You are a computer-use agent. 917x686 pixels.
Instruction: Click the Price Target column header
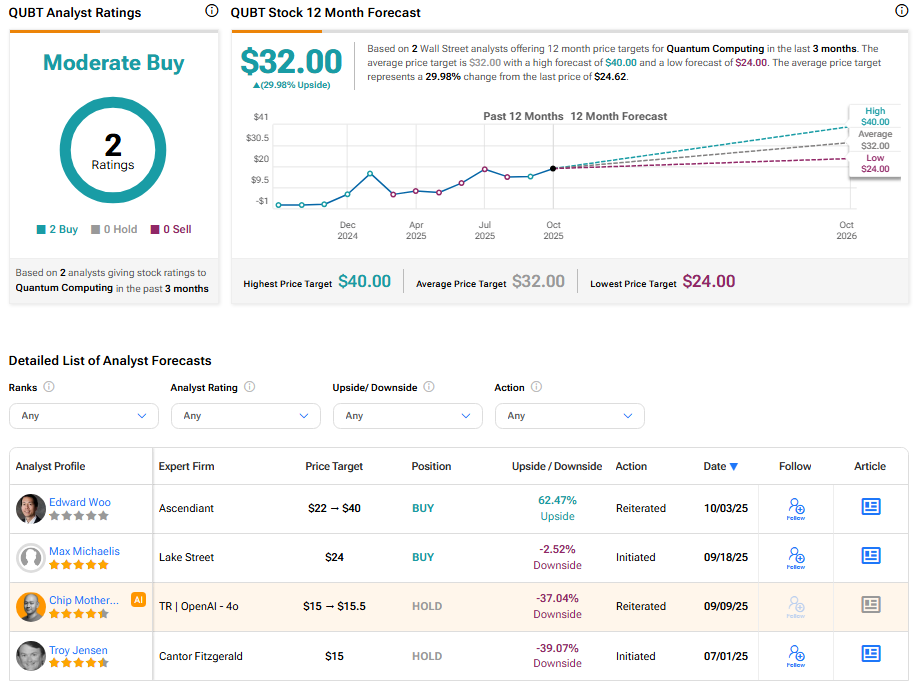(334, 466)
